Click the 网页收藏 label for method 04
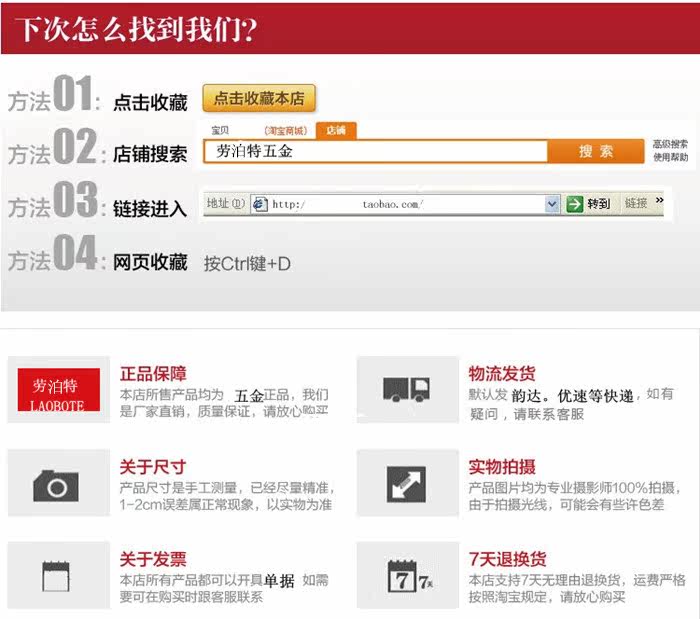Image resolution: width=700 pixels, height=619 pixels. coord(150,262)
